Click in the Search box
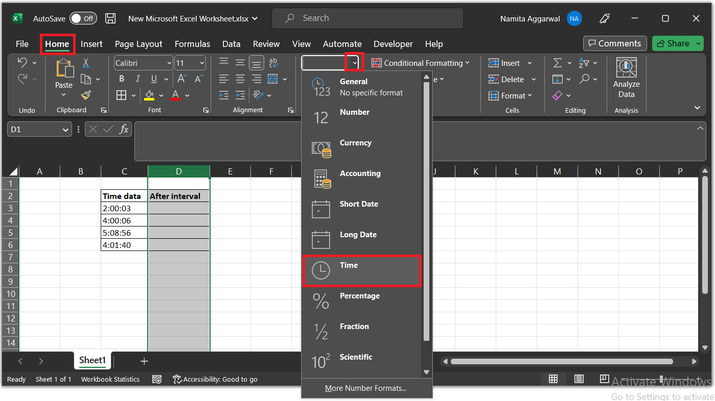 tap(368, 18)
